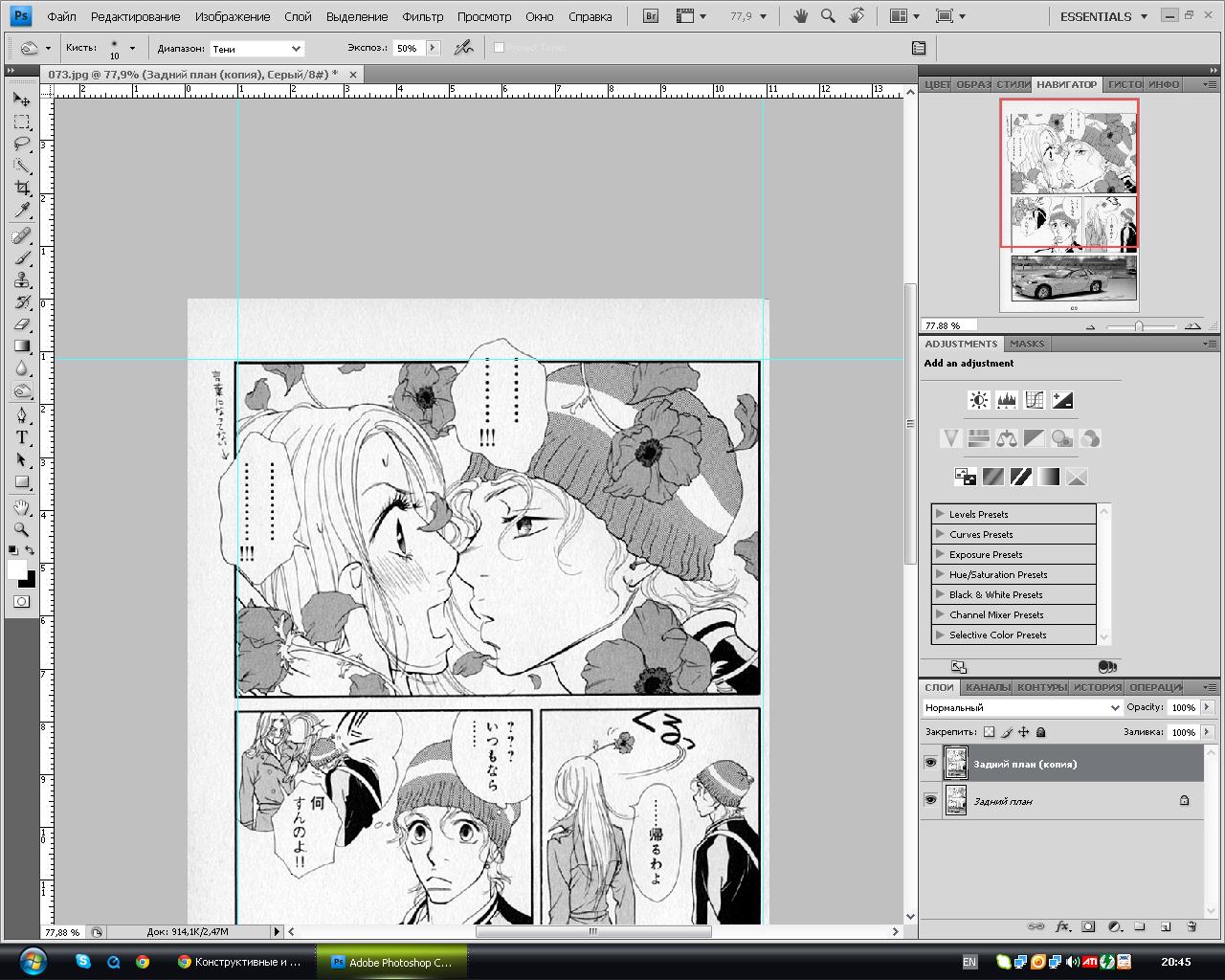Add a Levels adjustment
The height and width of the screenshot is (980, 1225).
(1006, 400)
